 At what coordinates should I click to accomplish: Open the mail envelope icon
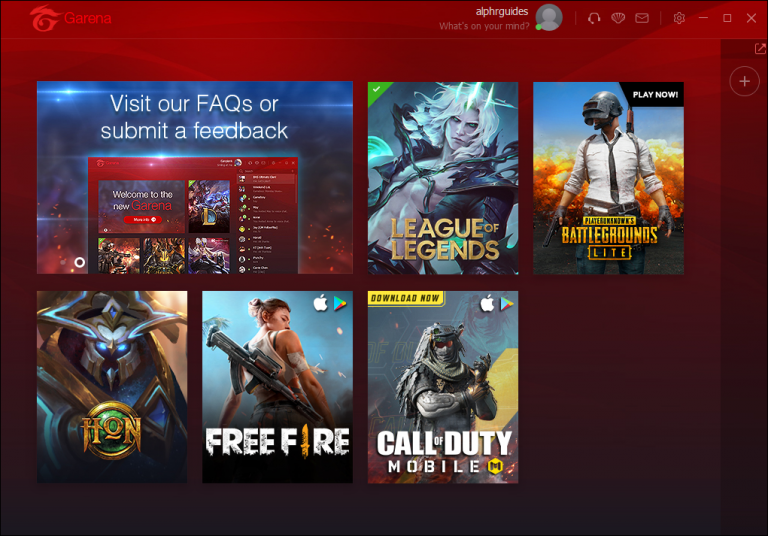(642, 19)
